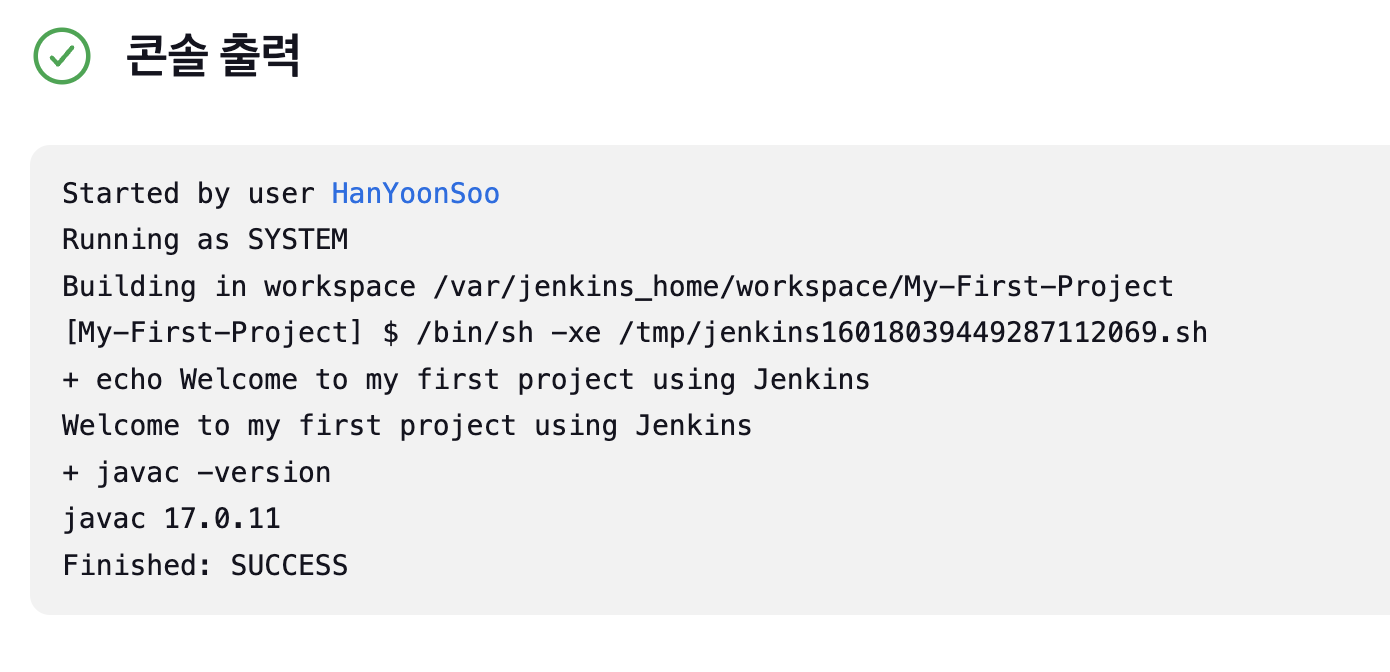Click the 17.0.11 version number
This screenshot has width=1390, height=672.
point(222,519)
